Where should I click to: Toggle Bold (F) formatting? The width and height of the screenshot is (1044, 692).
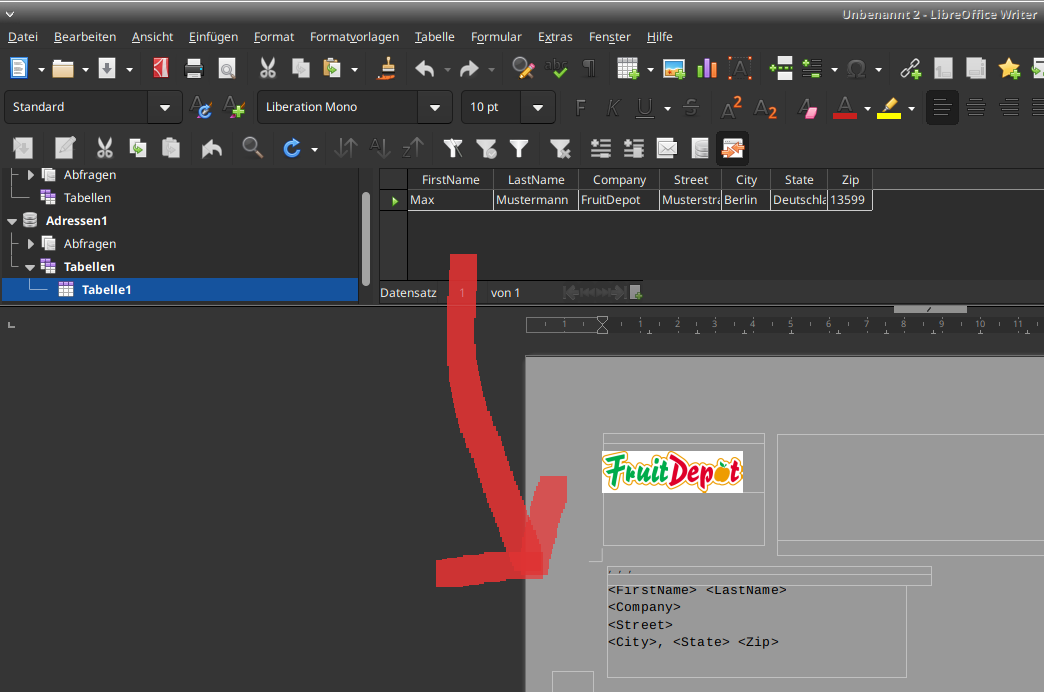(x=581, y=107)
